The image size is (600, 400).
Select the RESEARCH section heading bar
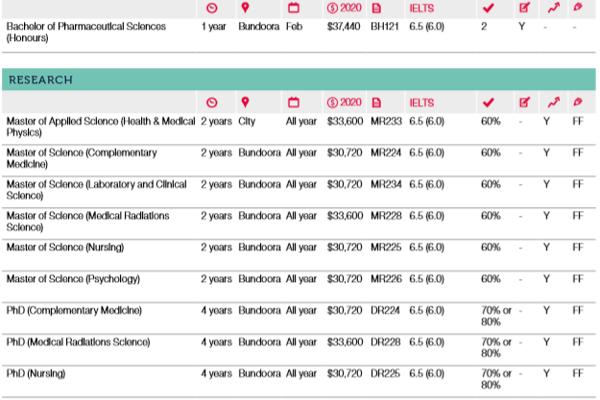(298, 79)
